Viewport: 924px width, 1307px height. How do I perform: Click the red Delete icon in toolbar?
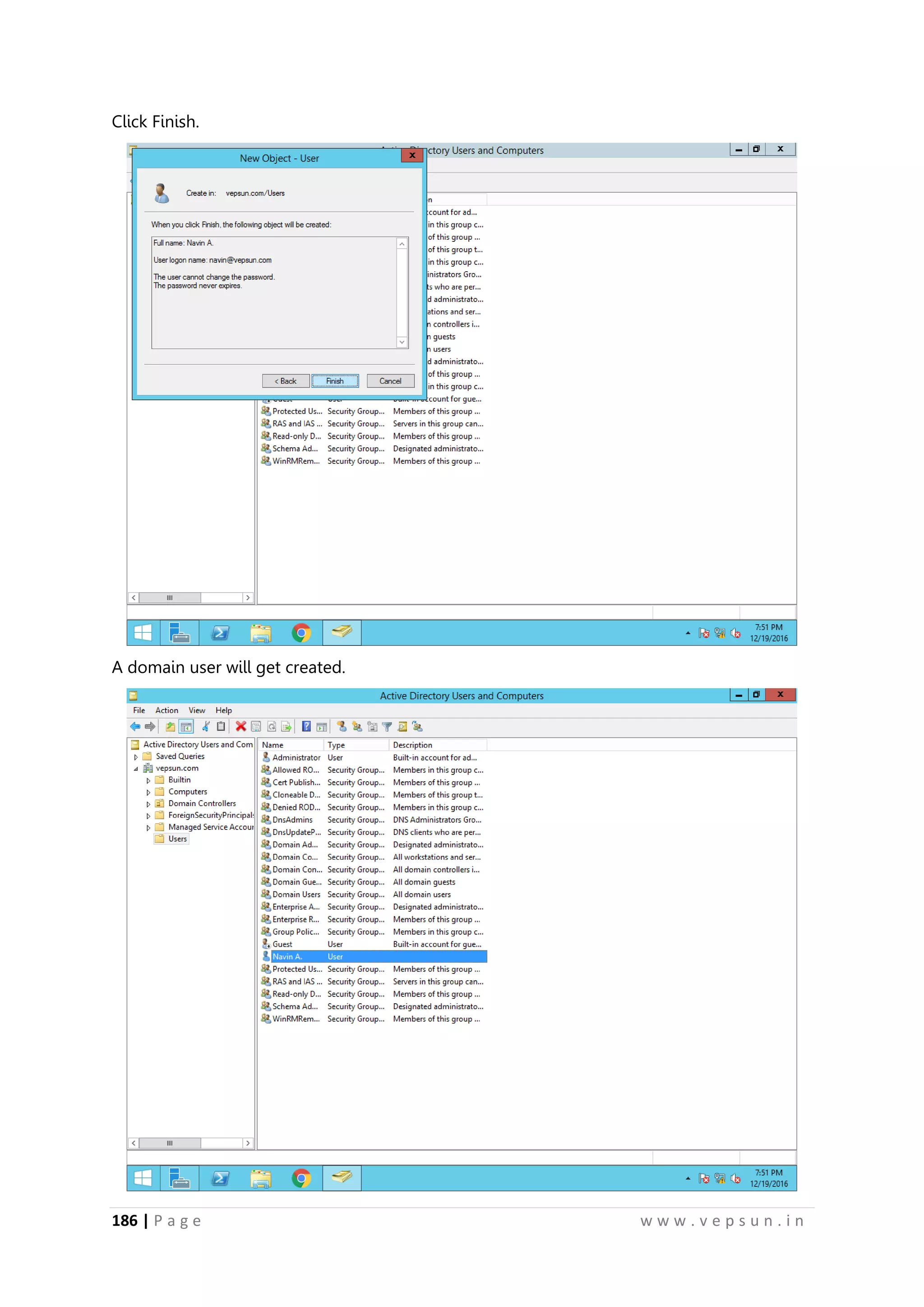(x=240, y=726)
